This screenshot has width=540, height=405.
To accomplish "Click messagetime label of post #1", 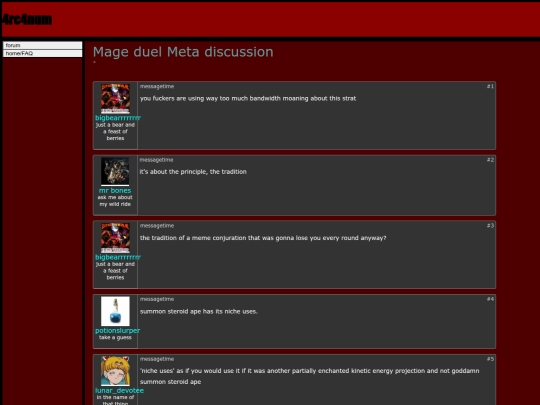I will pos(157,86).
